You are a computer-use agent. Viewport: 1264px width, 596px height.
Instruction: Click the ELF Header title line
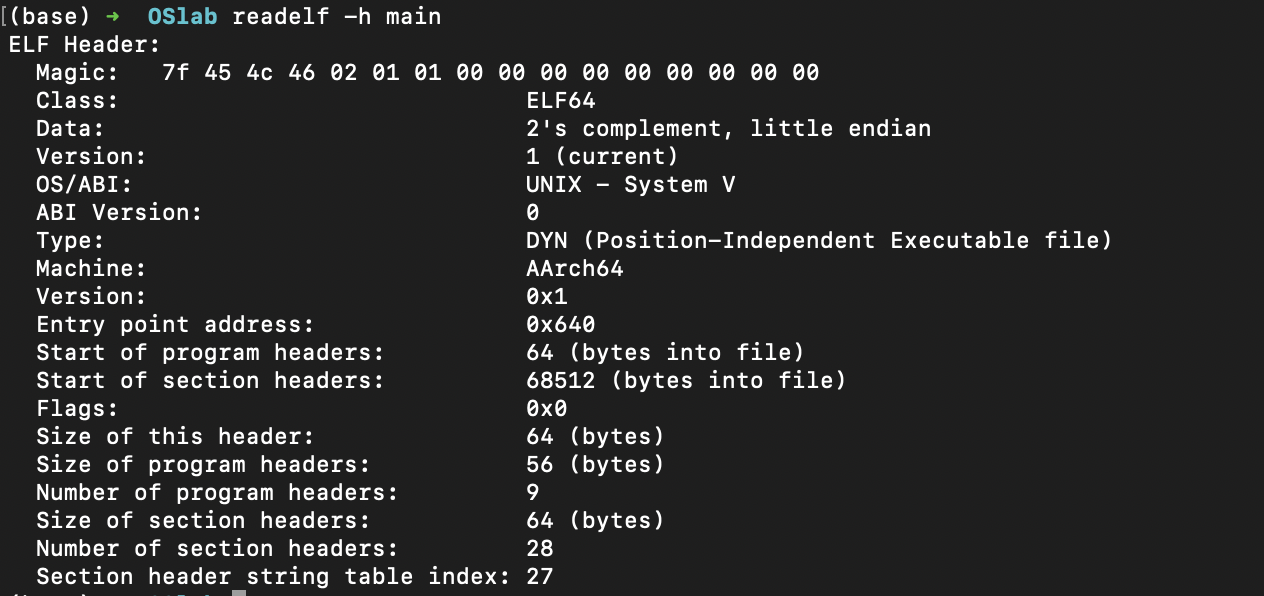pos(84,45)
